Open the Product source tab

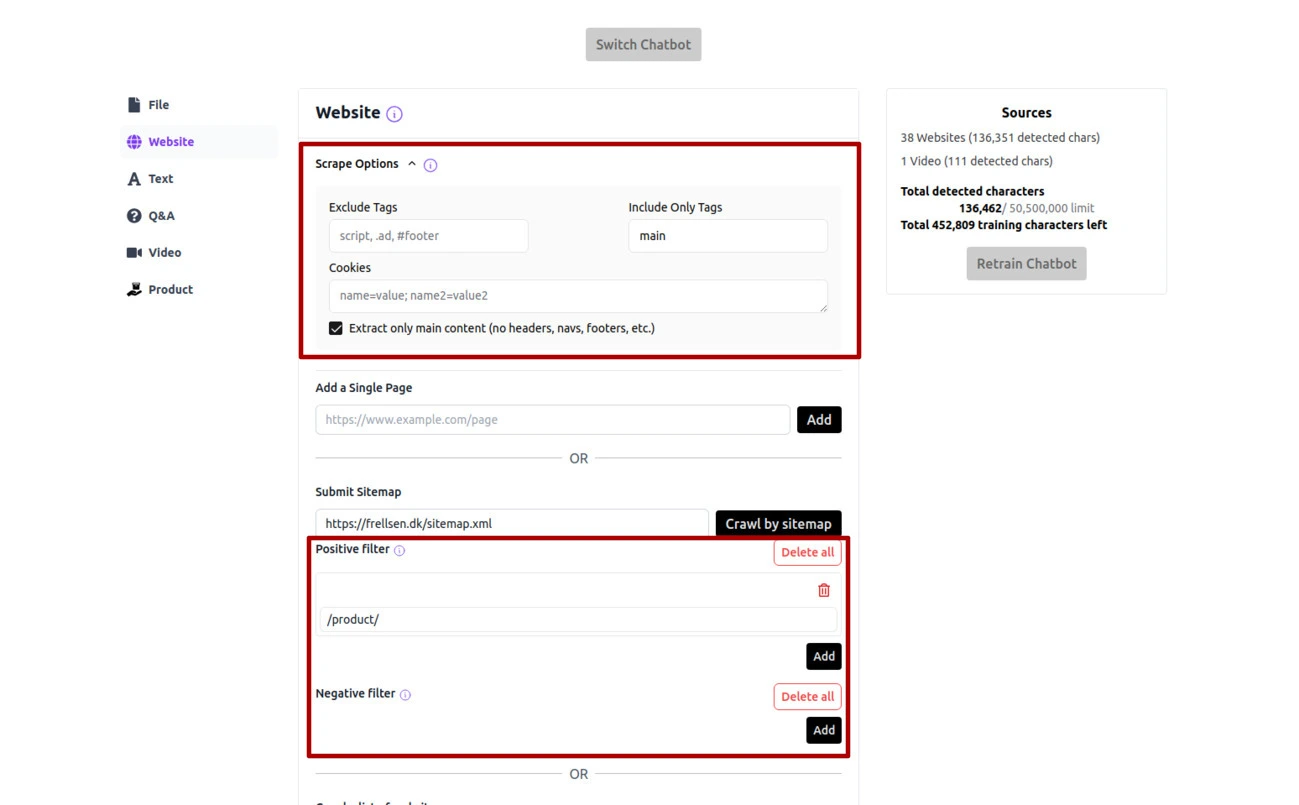tap(170, 290)
